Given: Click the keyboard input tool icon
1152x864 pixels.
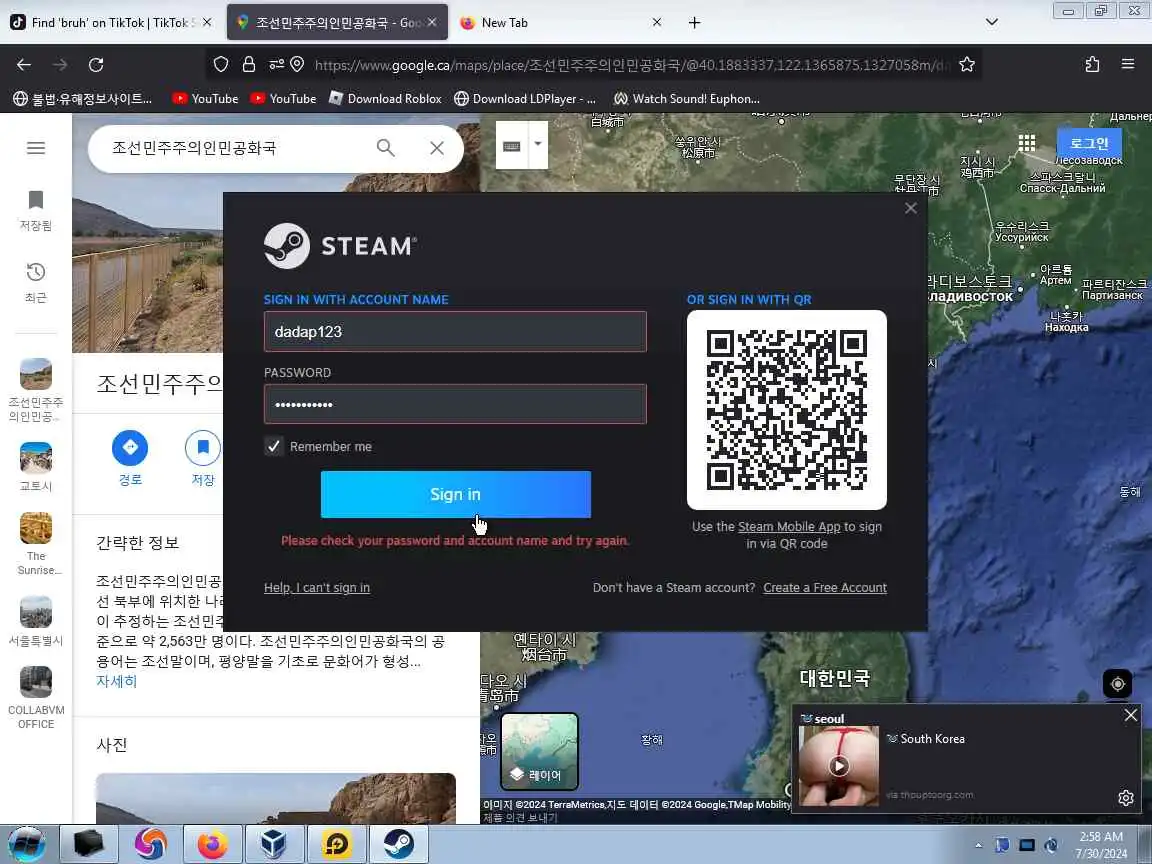Looking at the screenshot, I should tap(511, 145).
